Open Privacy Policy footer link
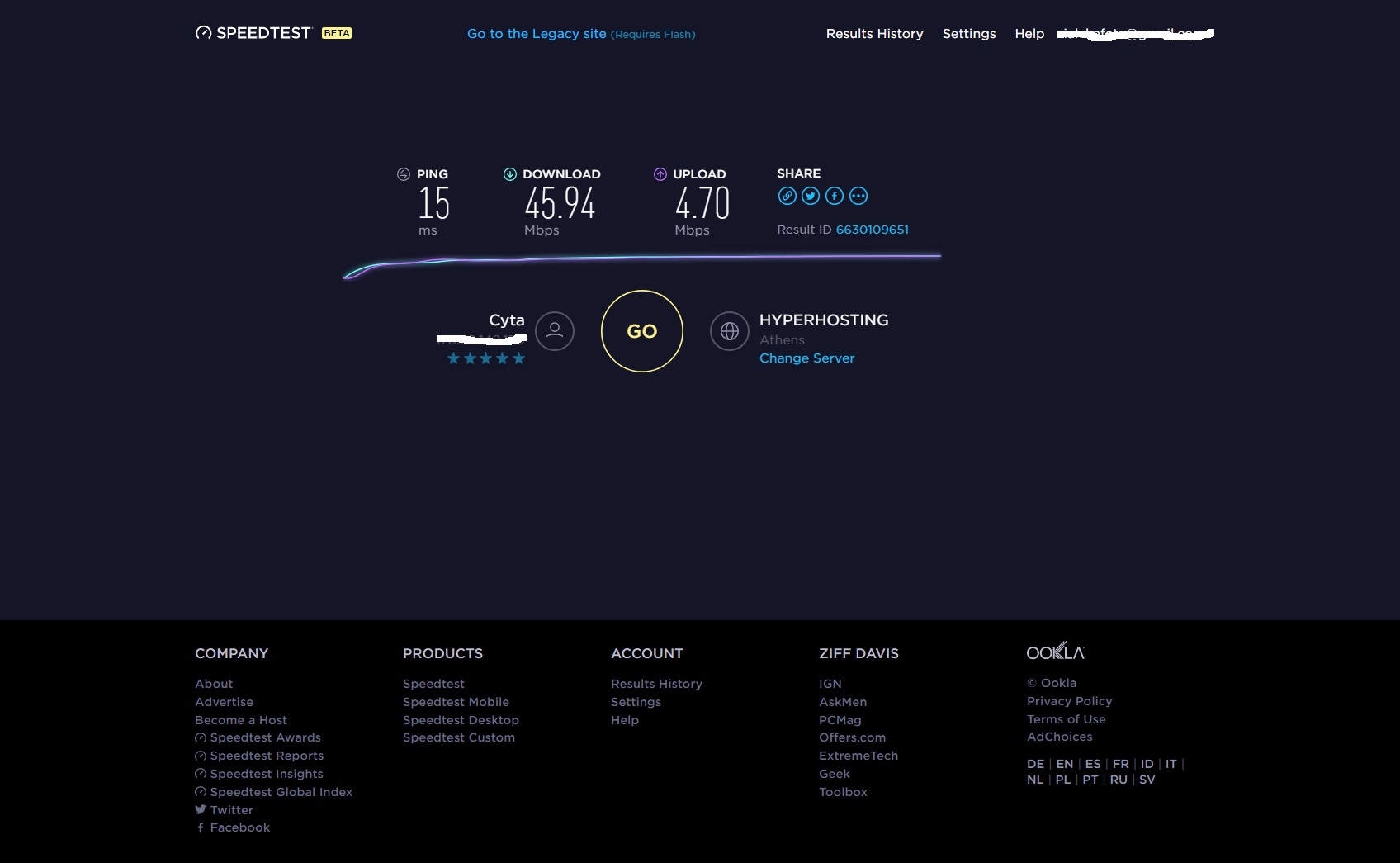This screenshot has width=1400, height=863. [x=1069, y=701]
